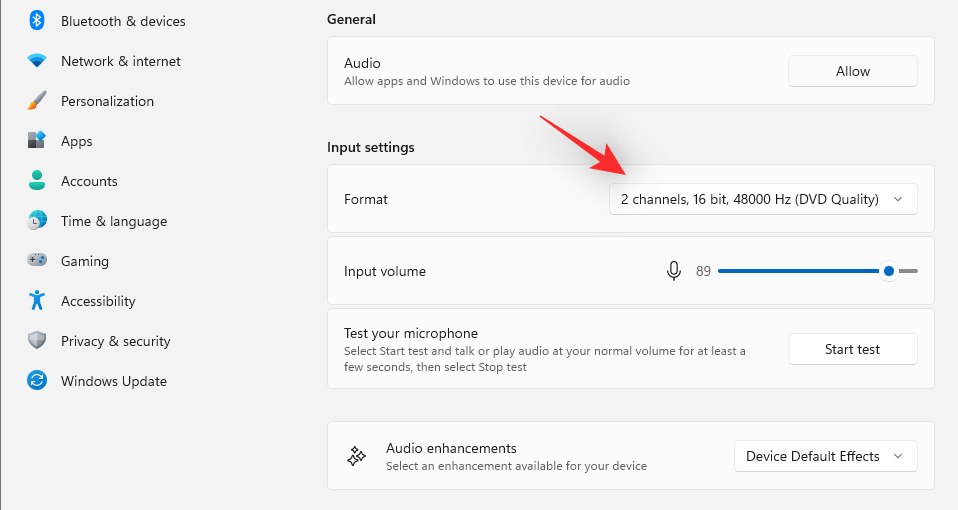The width and height of the screenshot is (958, 510).
Task: Click the Network & internet Wi-Fi icon
Action: [37, 61]
